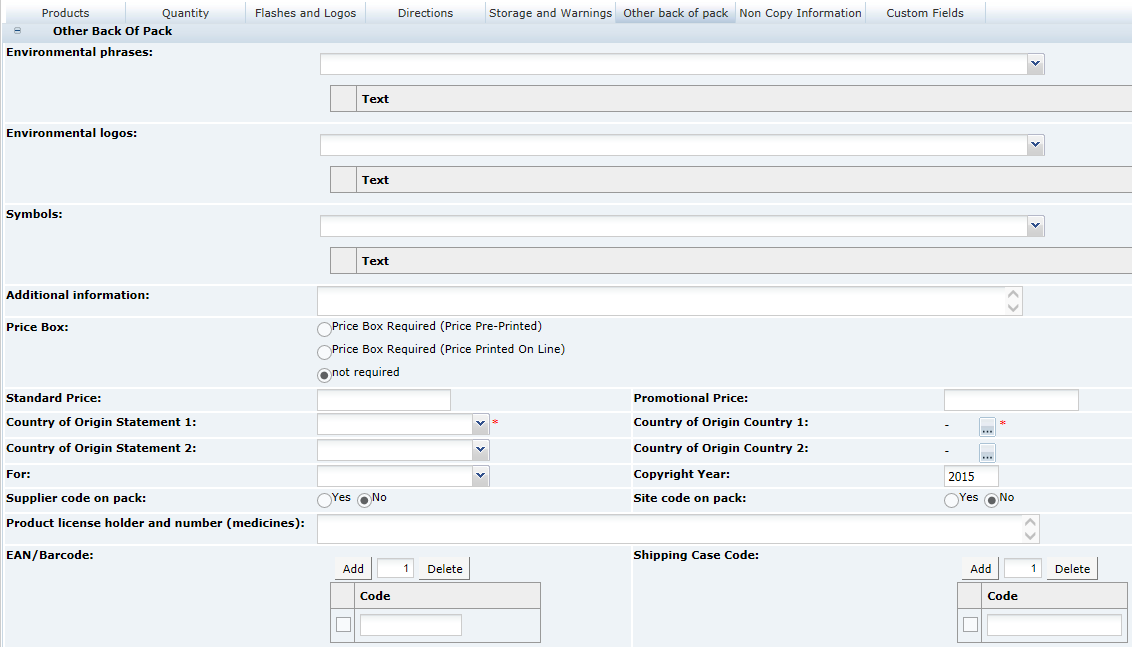Check the EAN/Barcode row checkbox
The width and height of the screenshot is (1132, 647).
tap(343, 624)
